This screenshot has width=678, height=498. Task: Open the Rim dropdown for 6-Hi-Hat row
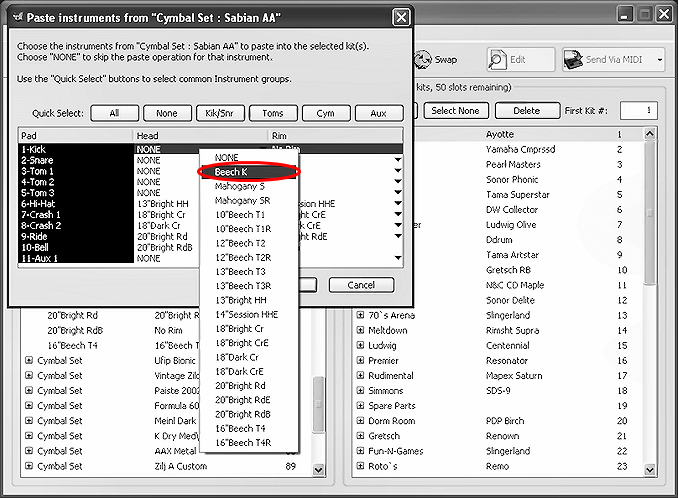(x=398, y=204)
